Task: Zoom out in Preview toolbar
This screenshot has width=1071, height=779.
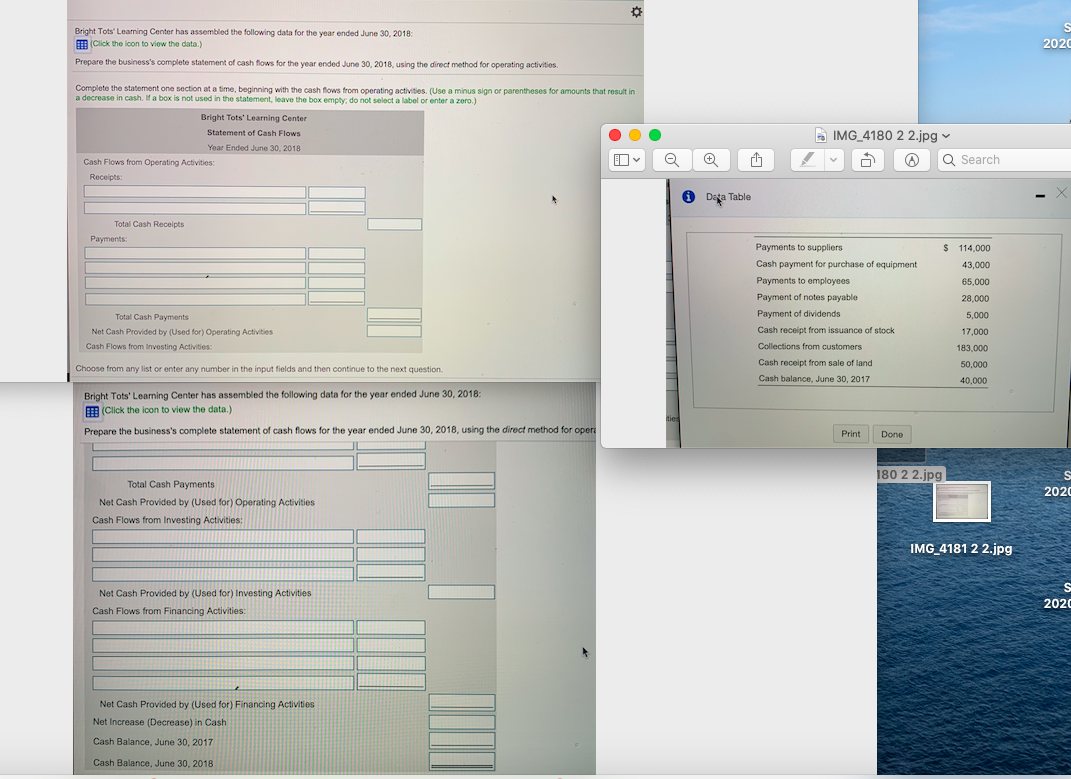Action: tap(672, 160)
